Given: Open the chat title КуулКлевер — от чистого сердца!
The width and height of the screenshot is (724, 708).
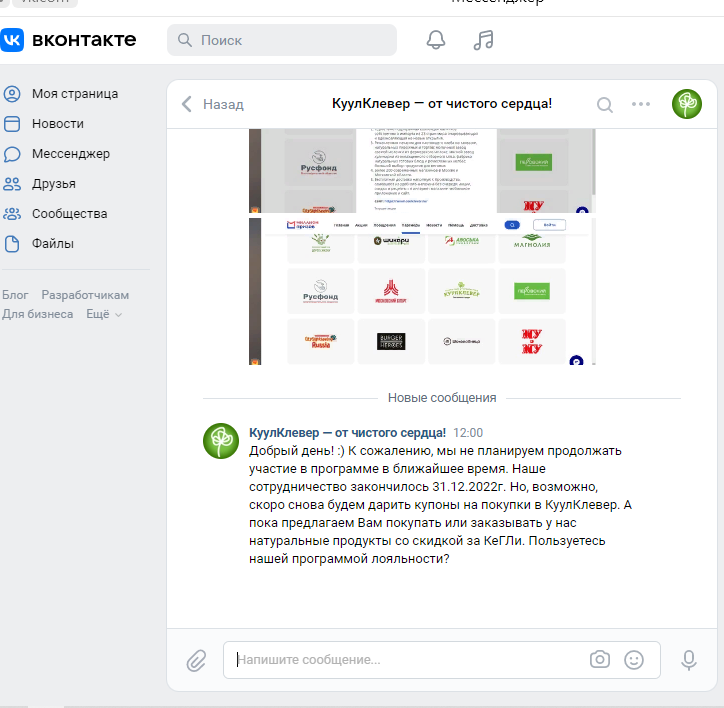Looking at the screenshot, I should [442, 103].
